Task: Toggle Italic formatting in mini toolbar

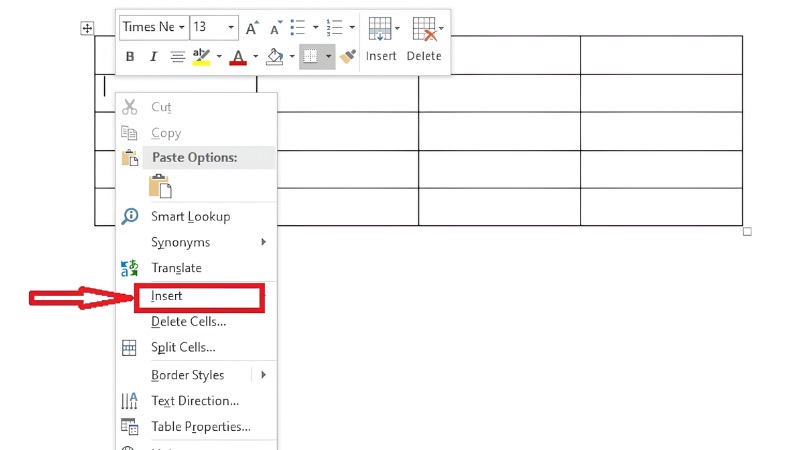Action: [153, 57]
